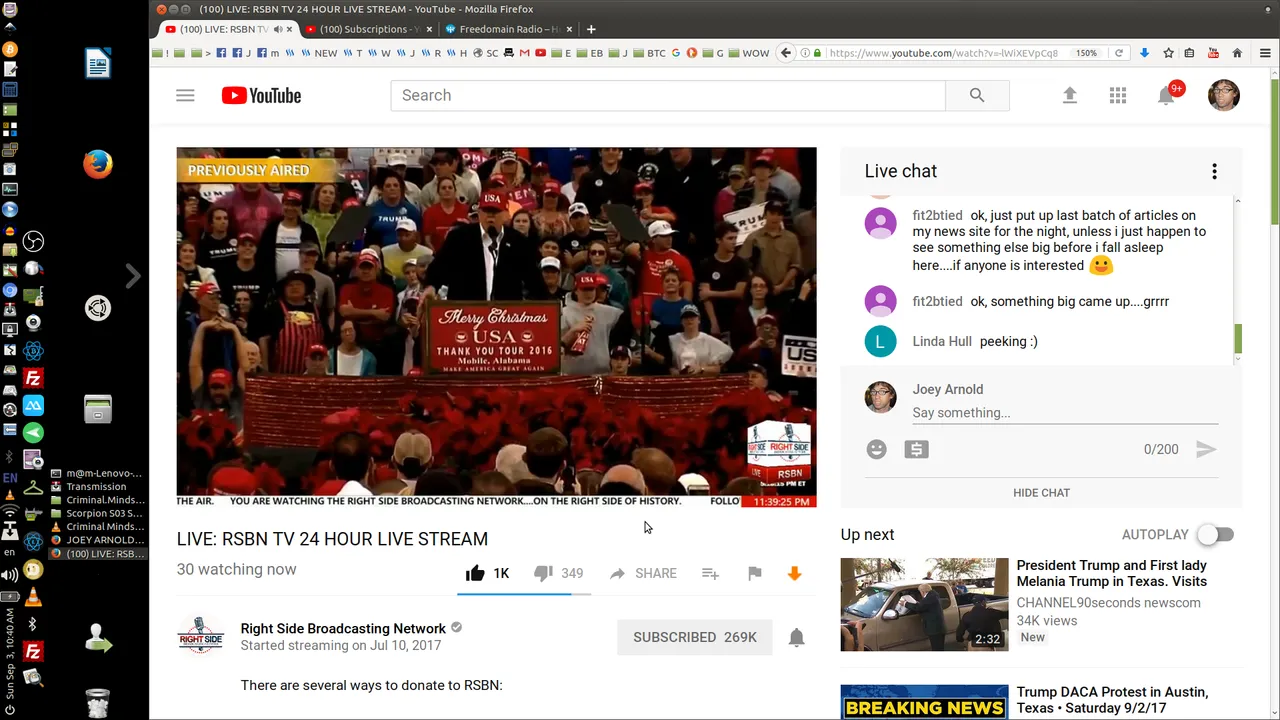The width and height of the screenshot is (1280, 720).
Task: Open the bitcoin panel icon
Action: coord(10,49)
